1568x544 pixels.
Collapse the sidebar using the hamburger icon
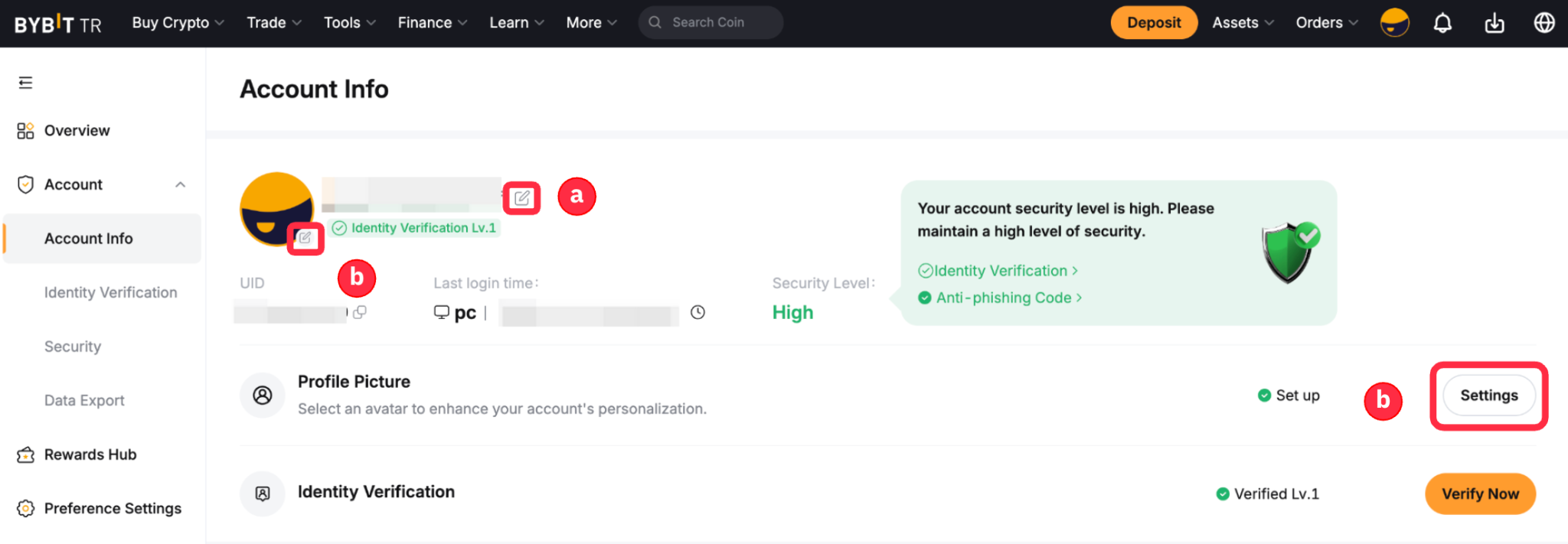[25, 83]
